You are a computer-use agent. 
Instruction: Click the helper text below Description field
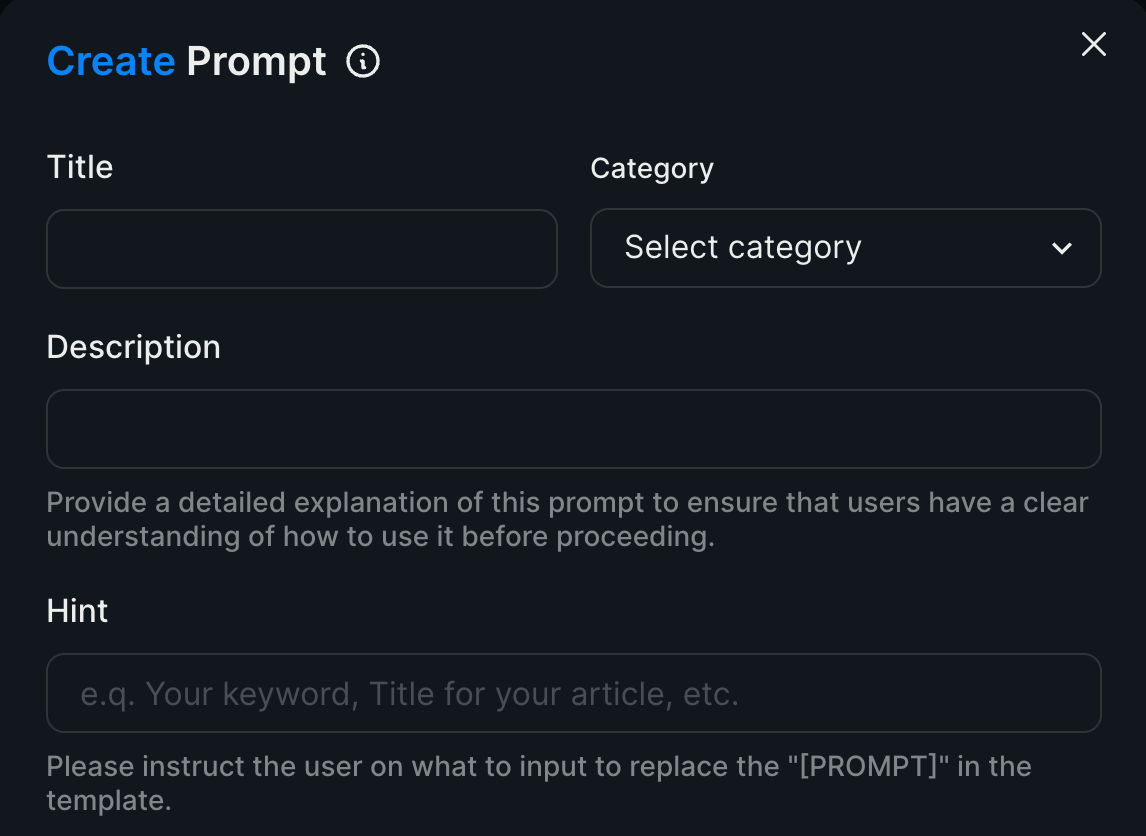point(567,502)
